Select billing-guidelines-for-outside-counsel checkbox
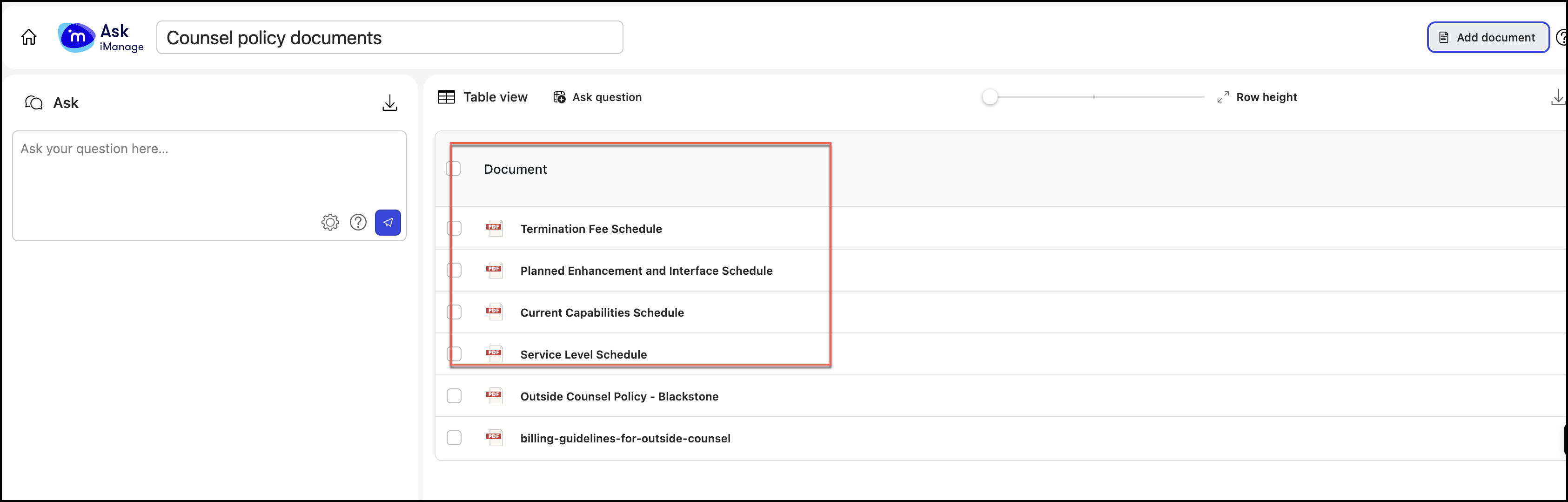 click(454, 438)
